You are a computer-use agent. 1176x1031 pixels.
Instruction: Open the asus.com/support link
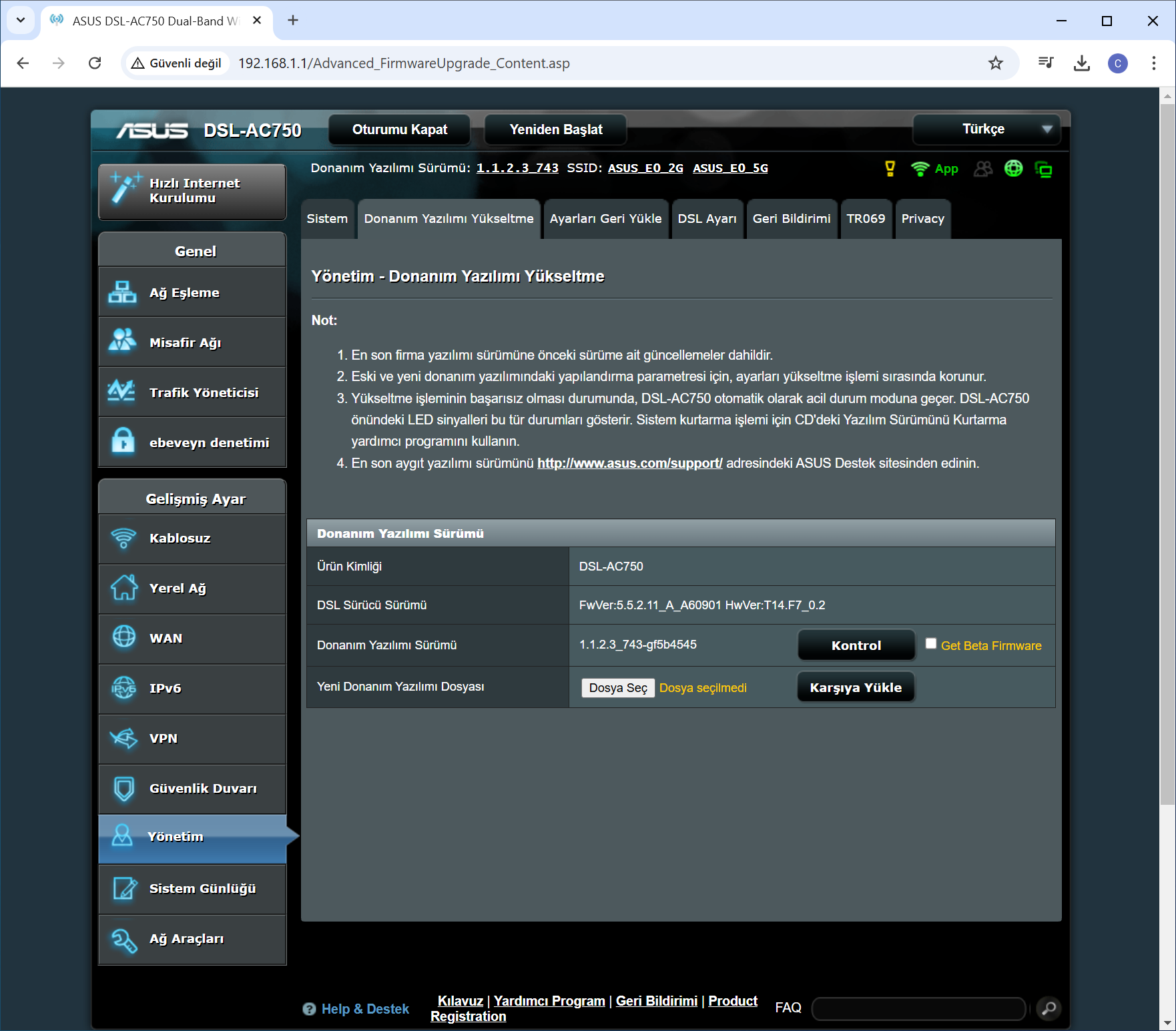[x=629, y=463]
